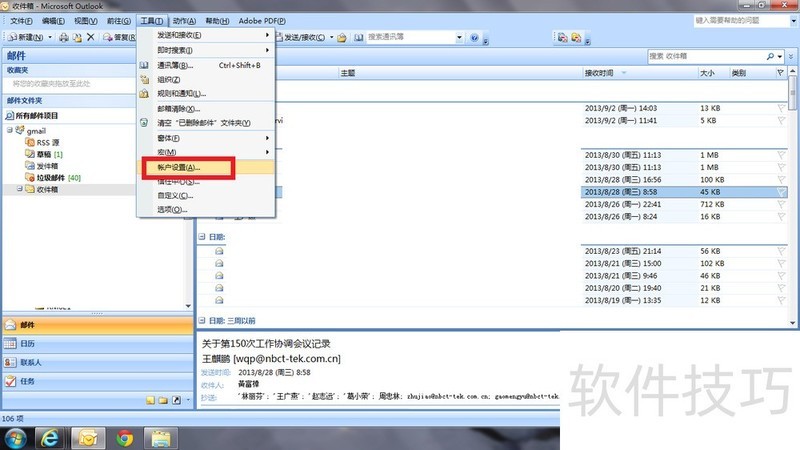Toggle the flag on the 11:41 5 KB message
This screenshot has width=800, height=450.
(x=781, y=120)
